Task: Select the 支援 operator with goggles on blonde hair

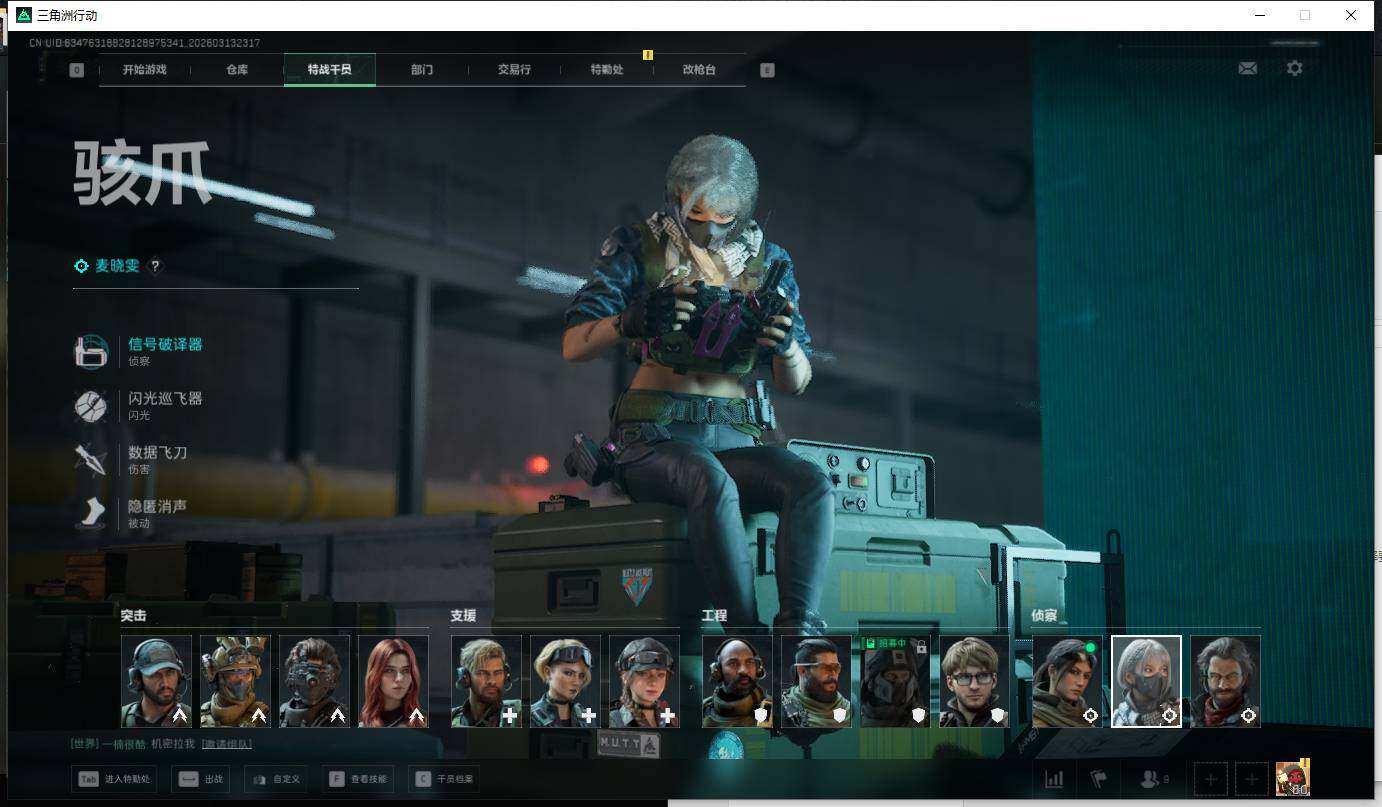Action: pos(565,681)
